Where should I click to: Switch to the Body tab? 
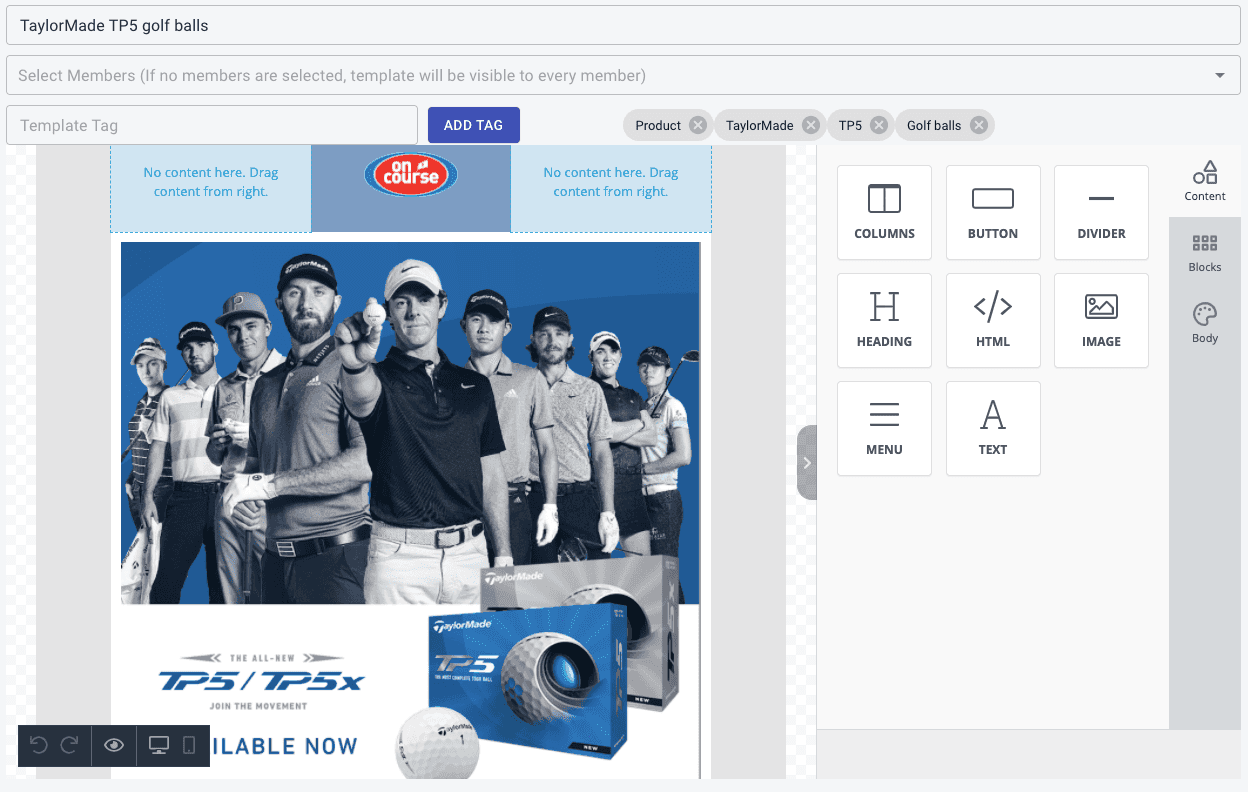tap(1205, 324)
